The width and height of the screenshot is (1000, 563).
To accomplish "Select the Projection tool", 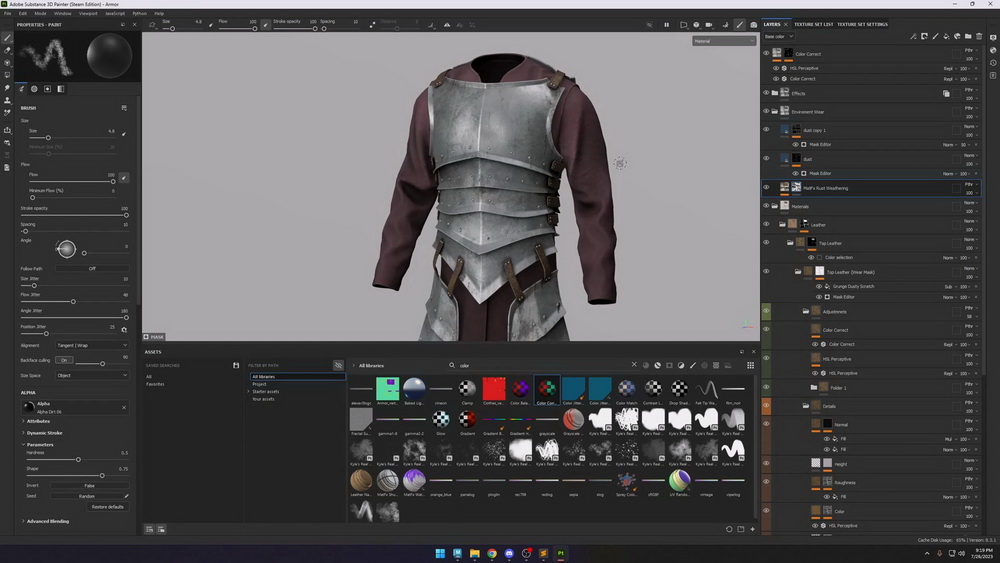I will coord(7,62).
